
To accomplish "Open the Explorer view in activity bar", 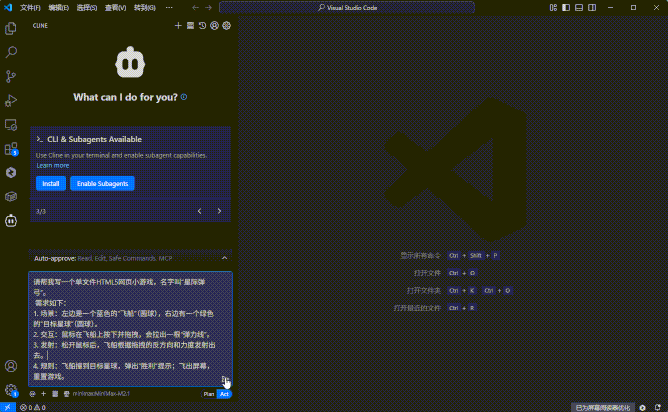I will point(11,28).
